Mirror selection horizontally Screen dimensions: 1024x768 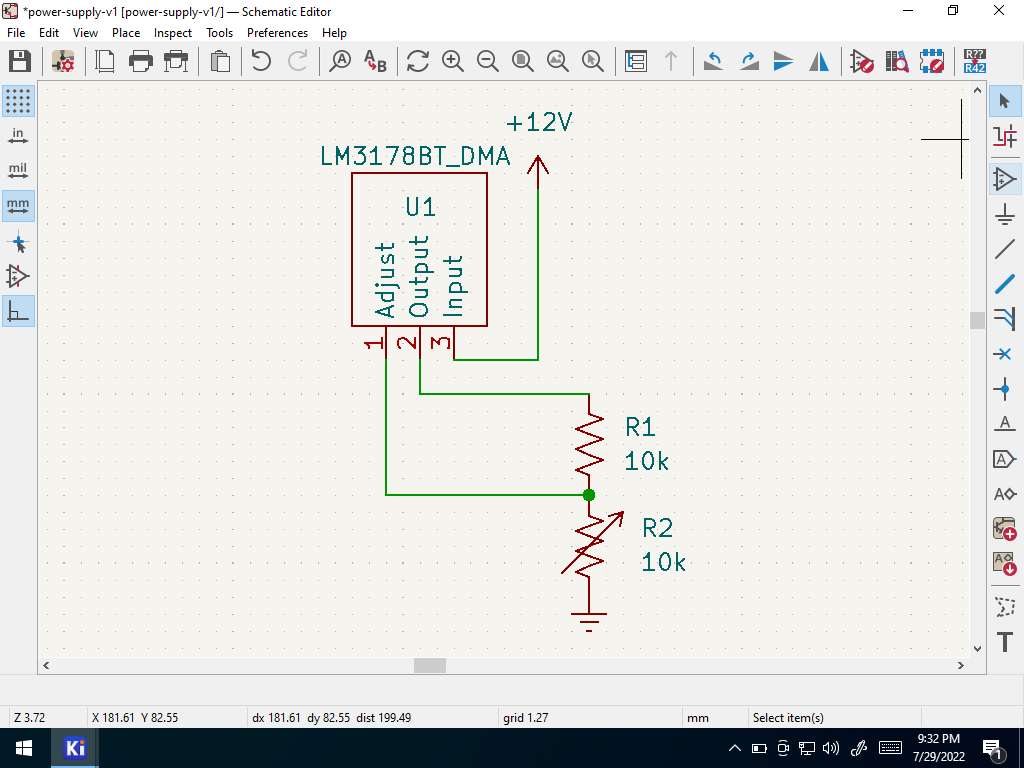pyautogui.click(x=818, y=61)
